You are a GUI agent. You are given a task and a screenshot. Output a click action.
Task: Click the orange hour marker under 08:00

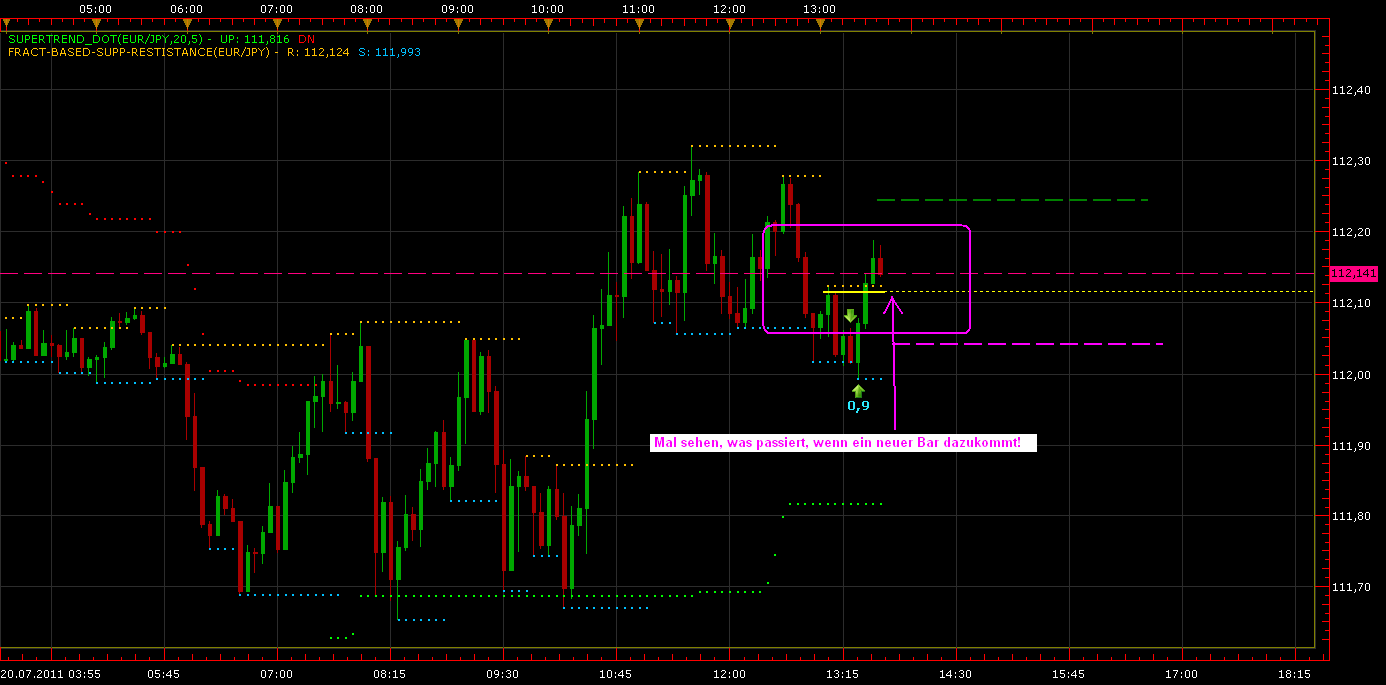pos(367,23)
